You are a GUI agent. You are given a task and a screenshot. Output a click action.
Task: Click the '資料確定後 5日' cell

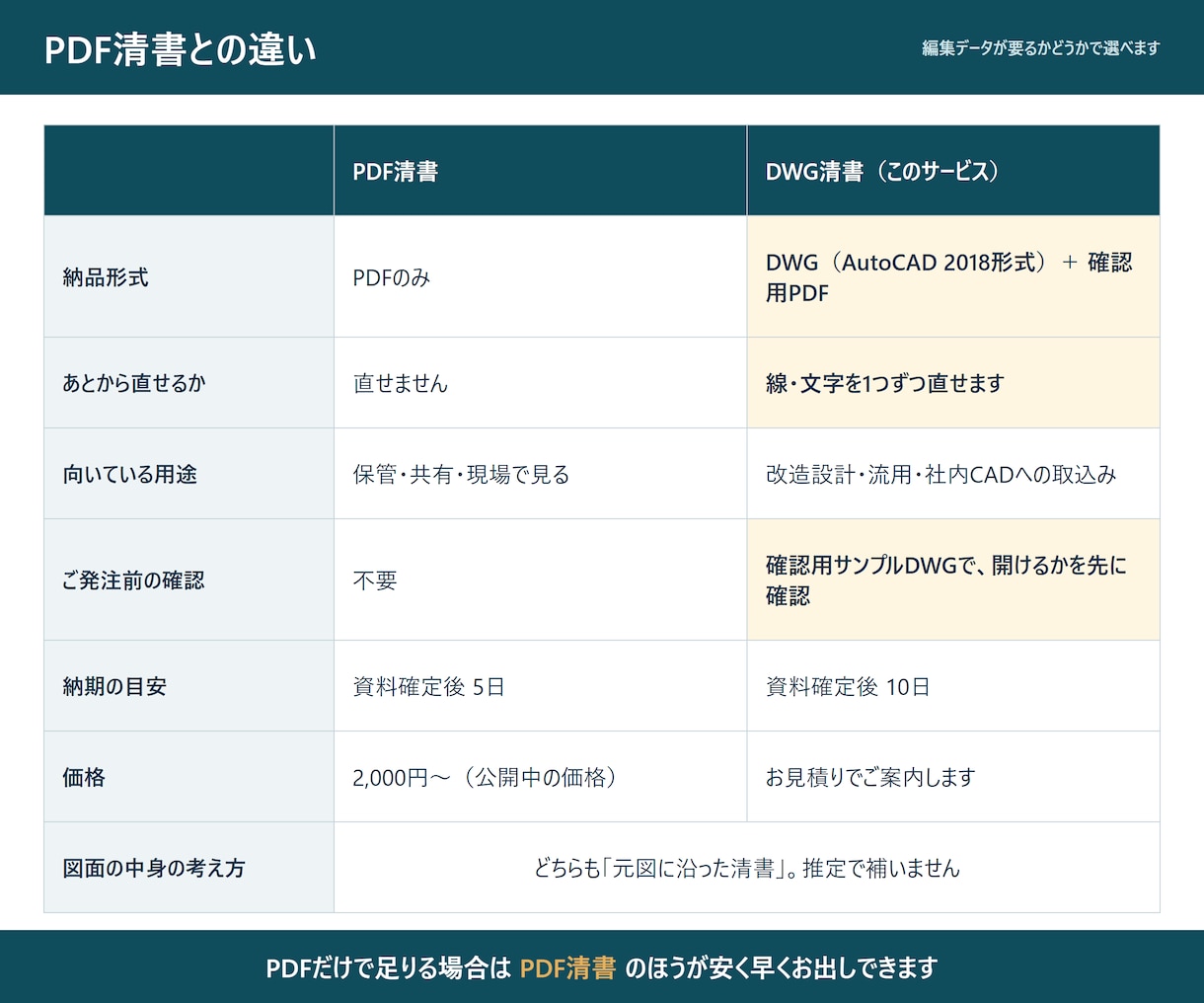540,686
